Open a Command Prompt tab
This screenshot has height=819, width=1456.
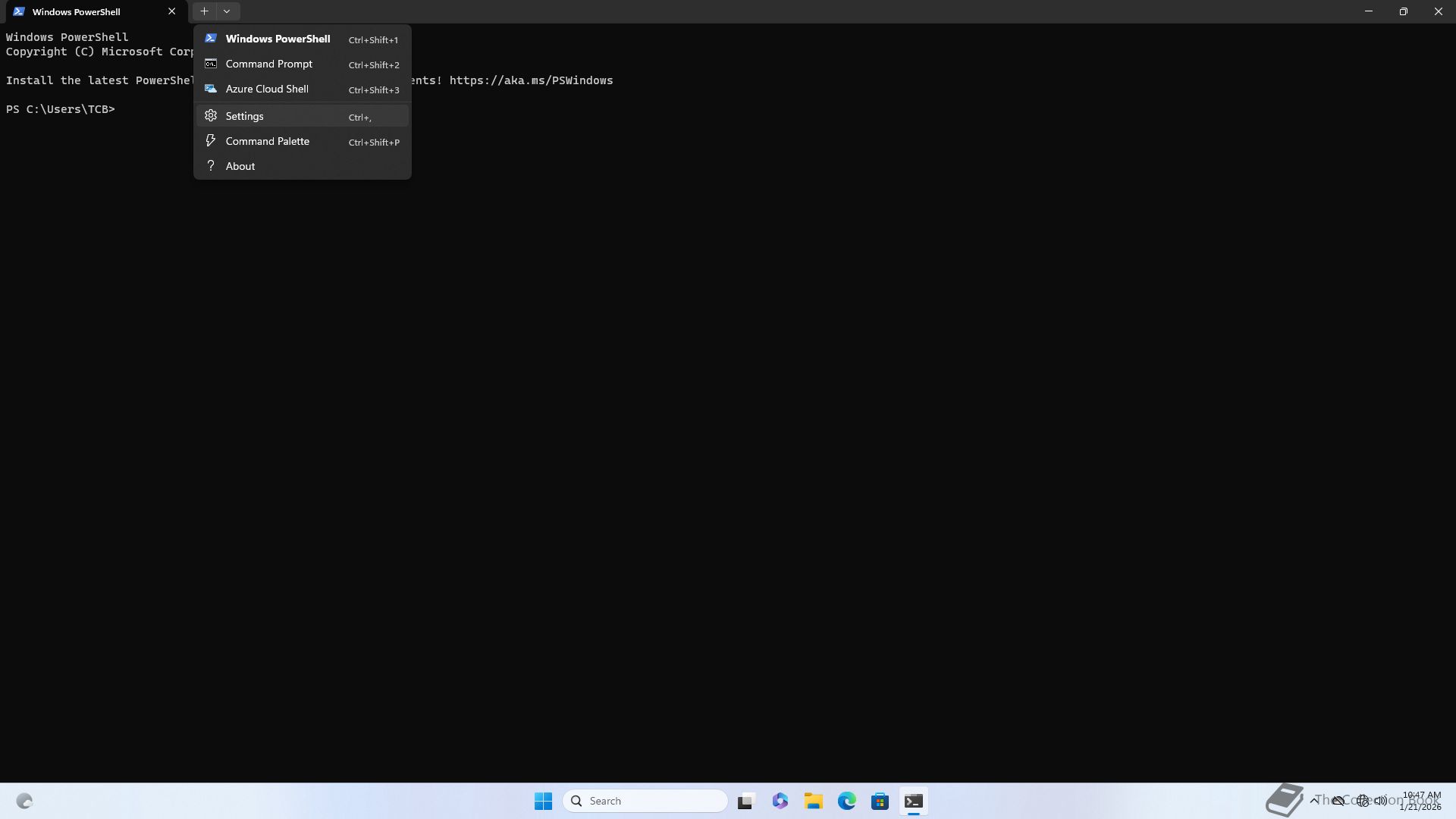coord(268,64)
